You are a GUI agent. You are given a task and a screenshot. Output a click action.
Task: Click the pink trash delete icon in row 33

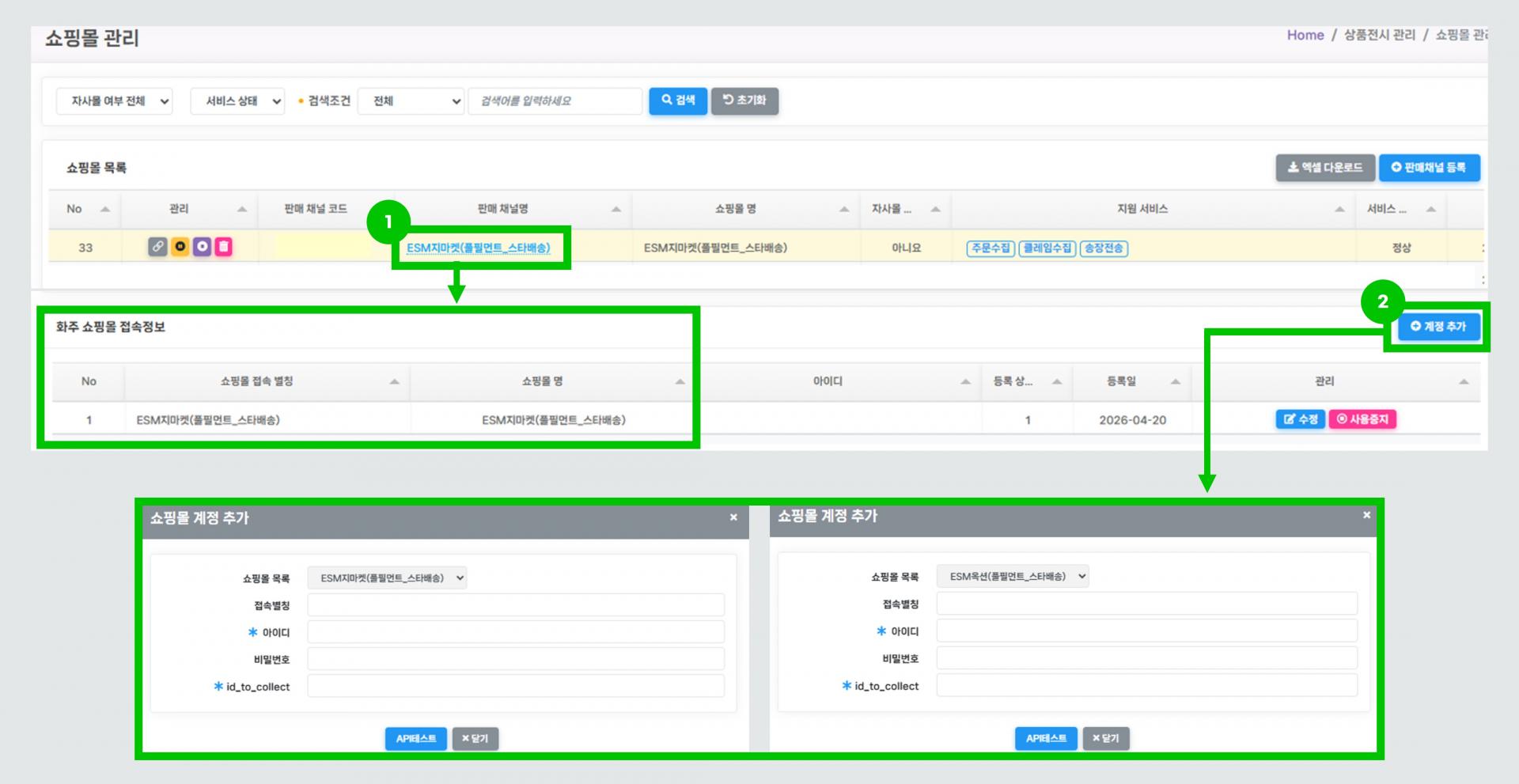click(x=224, y=247)
